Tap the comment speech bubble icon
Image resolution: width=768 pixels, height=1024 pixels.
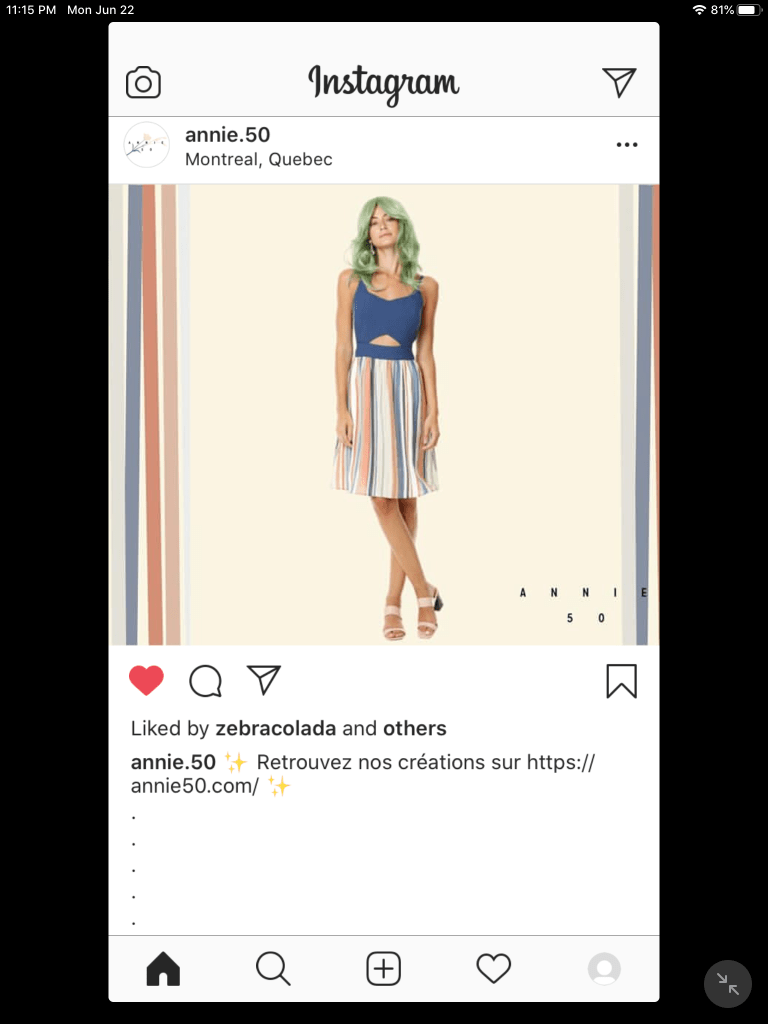tap(206, 681)
